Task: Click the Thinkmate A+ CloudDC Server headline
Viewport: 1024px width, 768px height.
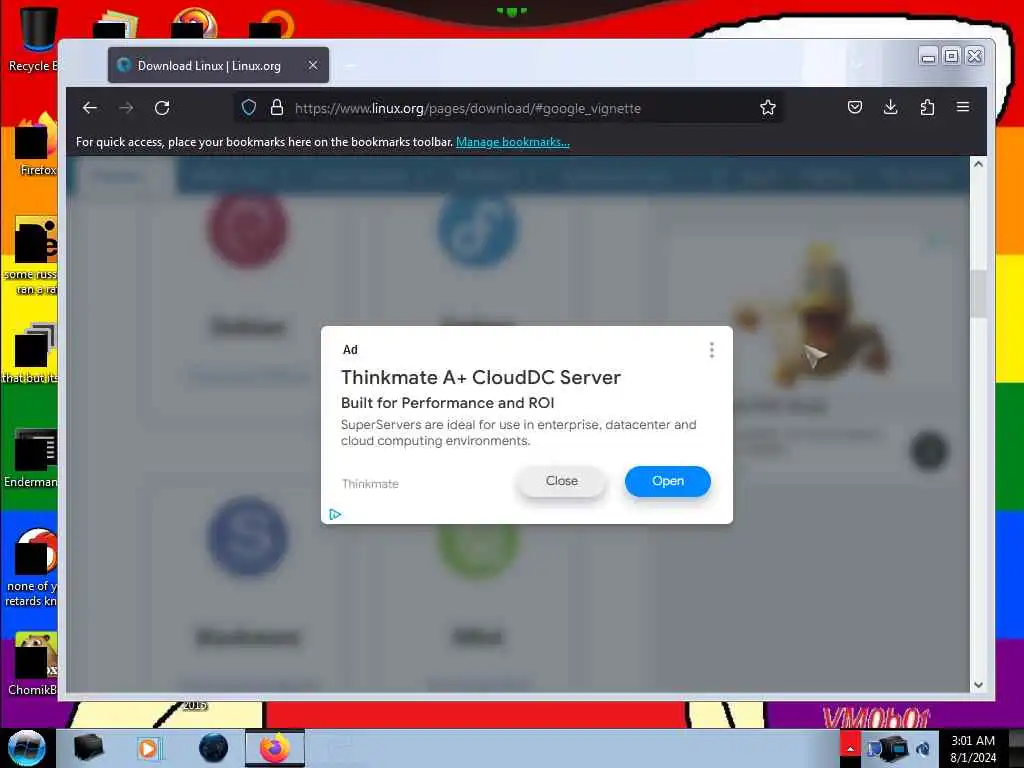Action: [481, 377]
